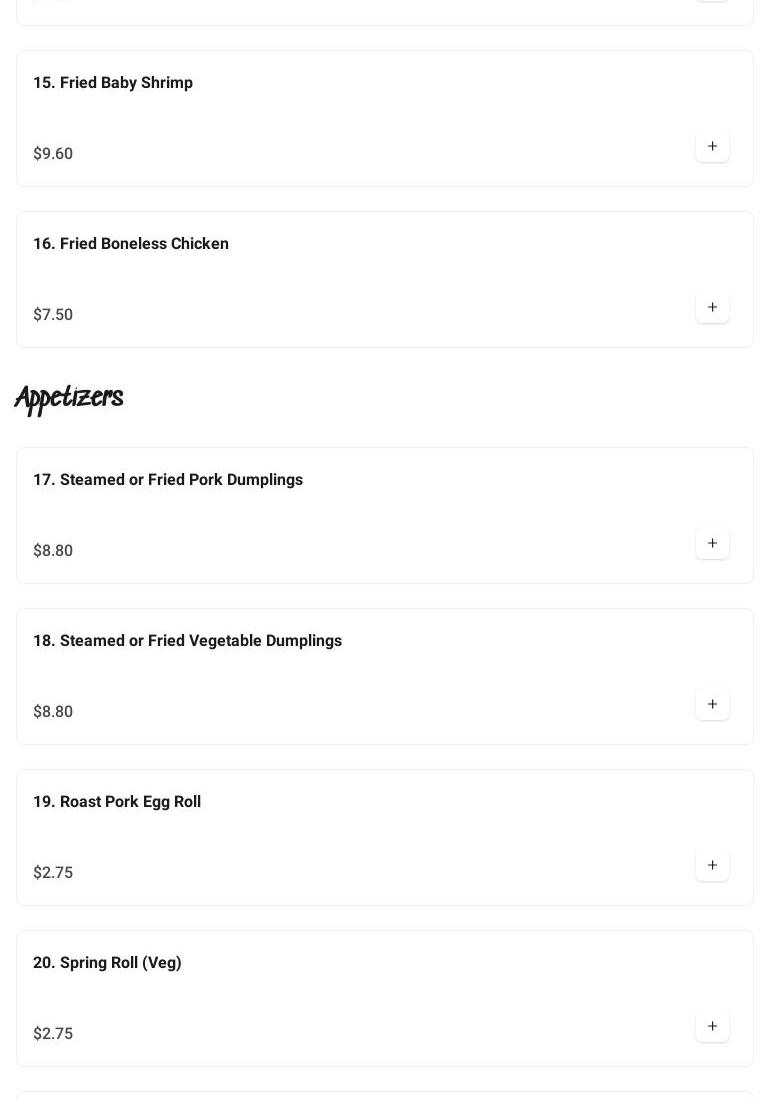The image size is (770, 1098).
Task: Click the Appetizers section heading
Action: pos(69,398)
